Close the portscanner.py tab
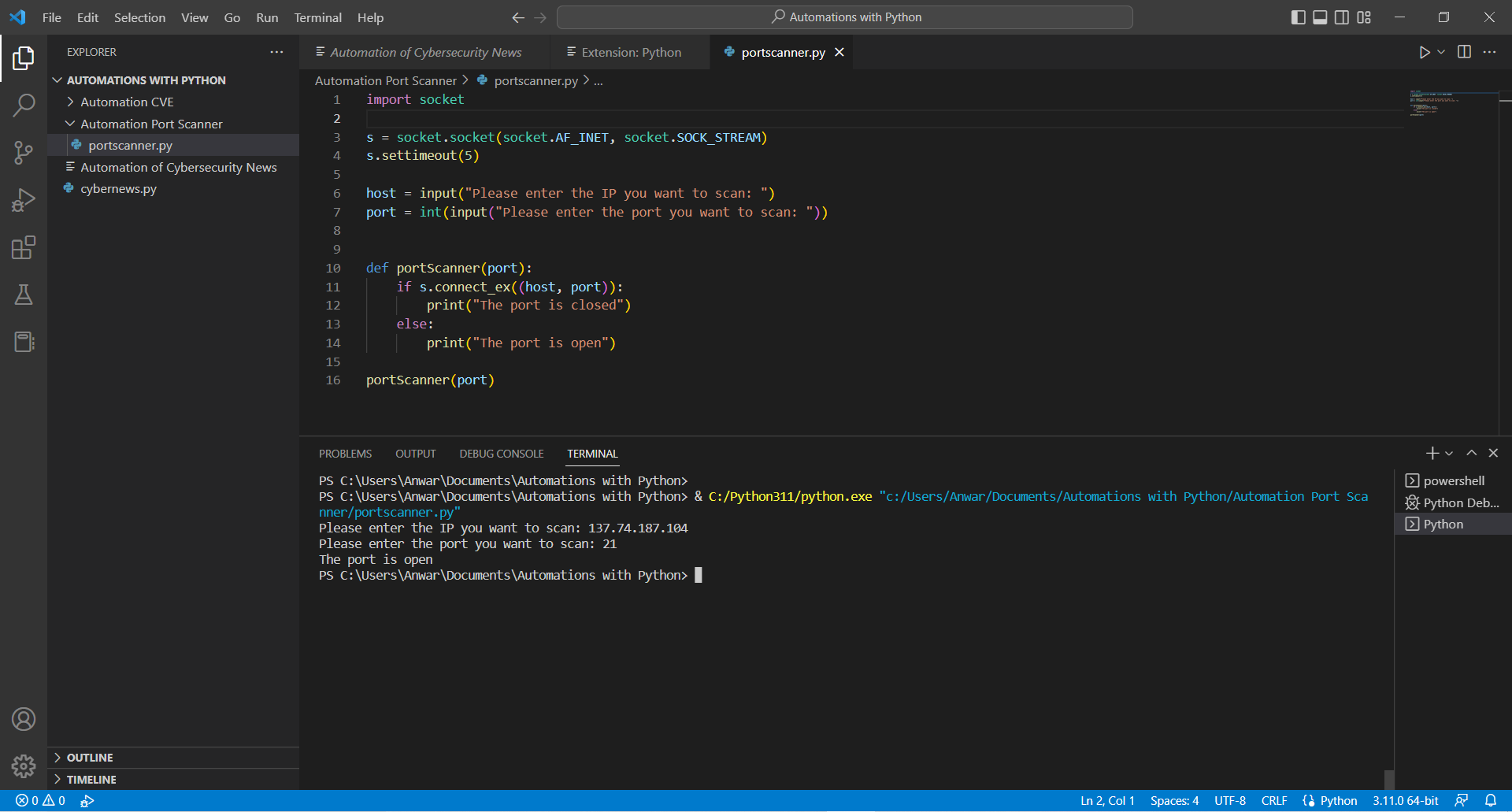 pyautogui.click(x=839, y=52)
